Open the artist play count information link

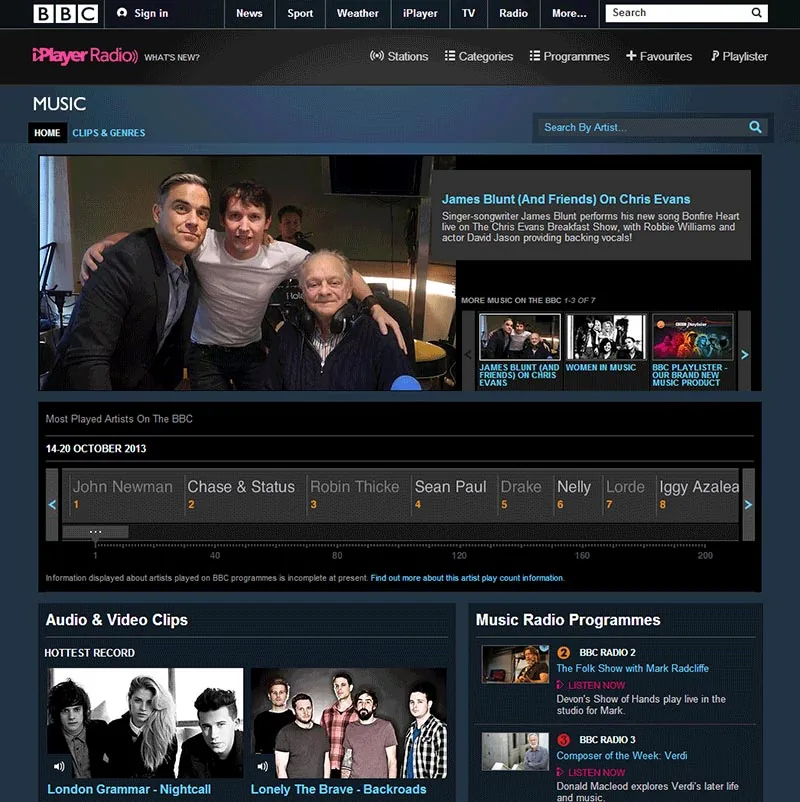coord(467,578)
